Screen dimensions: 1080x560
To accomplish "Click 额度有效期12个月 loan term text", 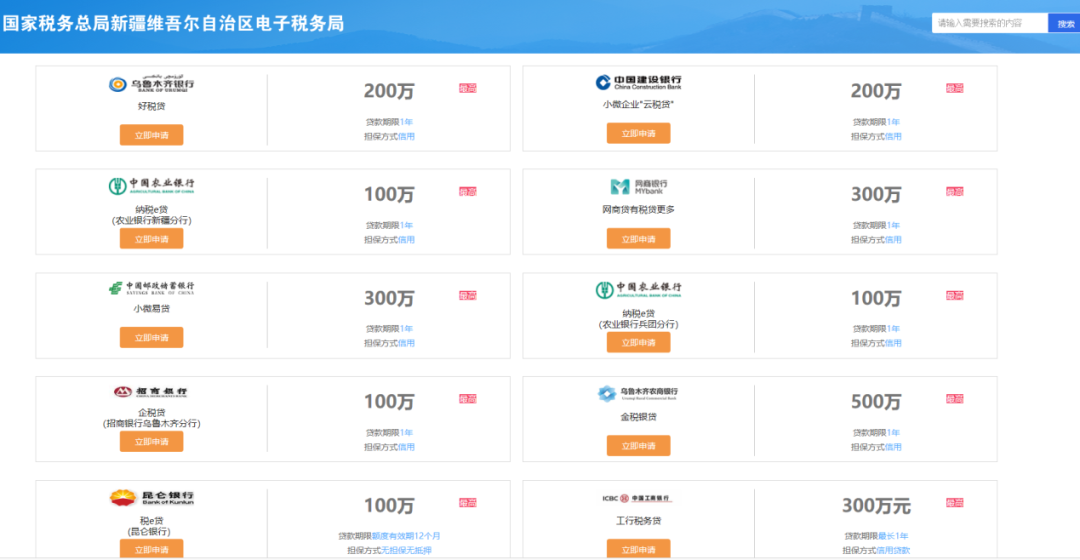I will (406, 536).
